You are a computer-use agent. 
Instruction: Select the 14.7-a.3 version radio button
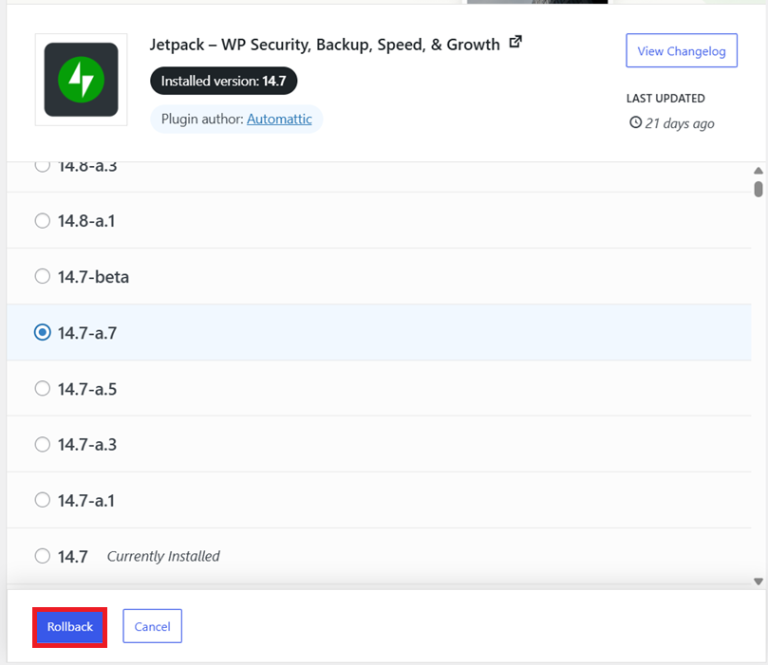point(43,445)
